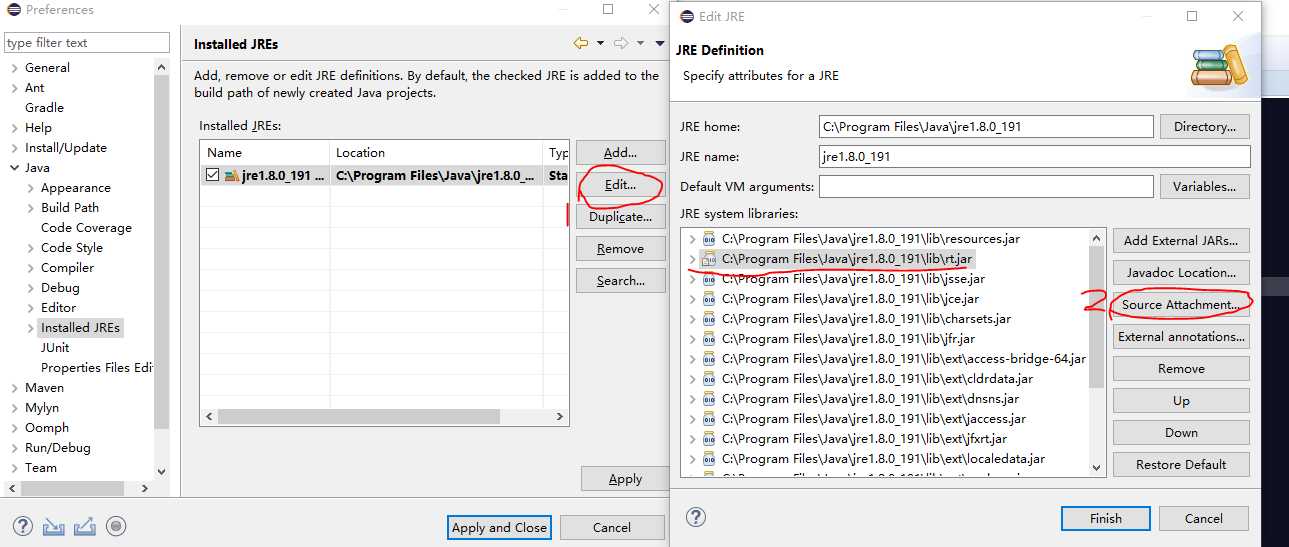Click the libraries list vertical scrollbar
The height and width of the screenshot is (547, 1289).
(x=1097, y=352)
